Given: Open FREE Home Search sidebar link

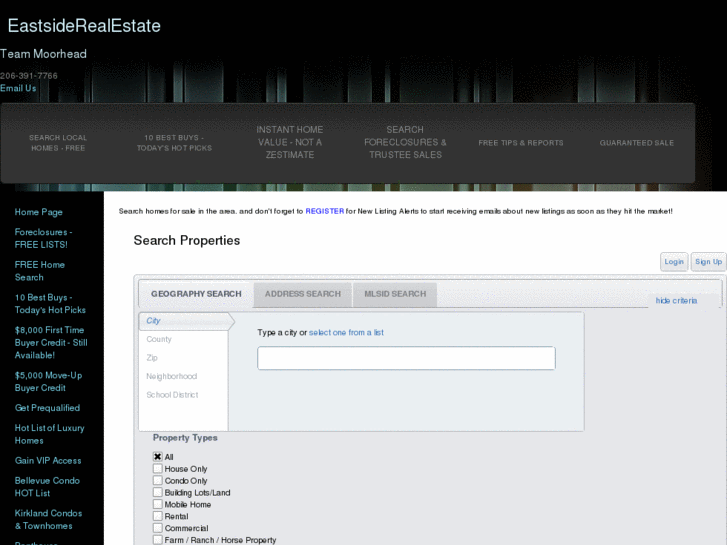Looking at the screenshot, I should point(40,271).
